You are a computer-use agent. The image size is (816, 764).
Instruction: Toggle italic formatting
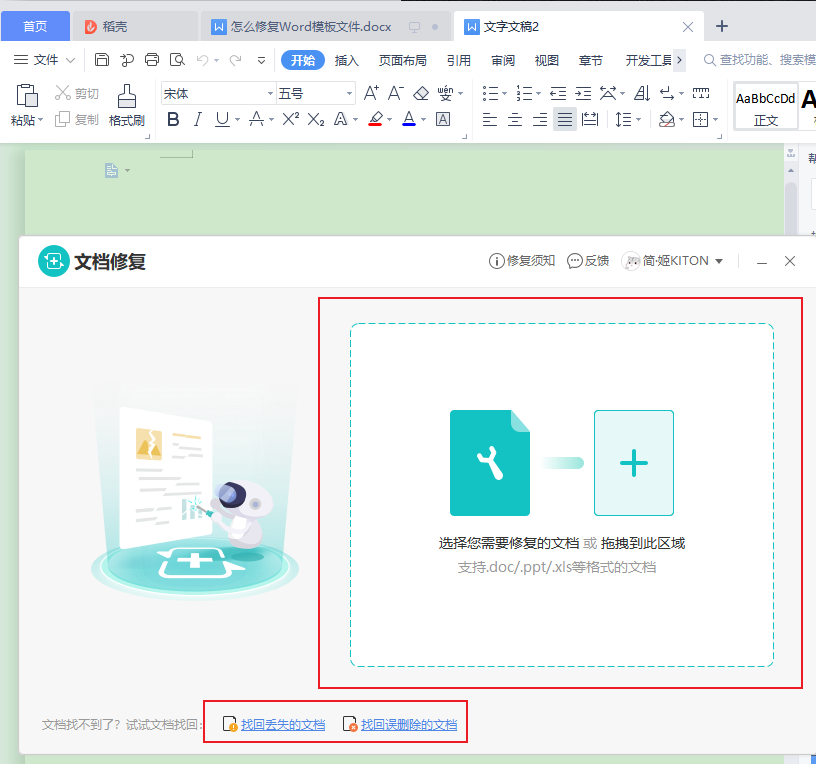[x=197, y=119]
